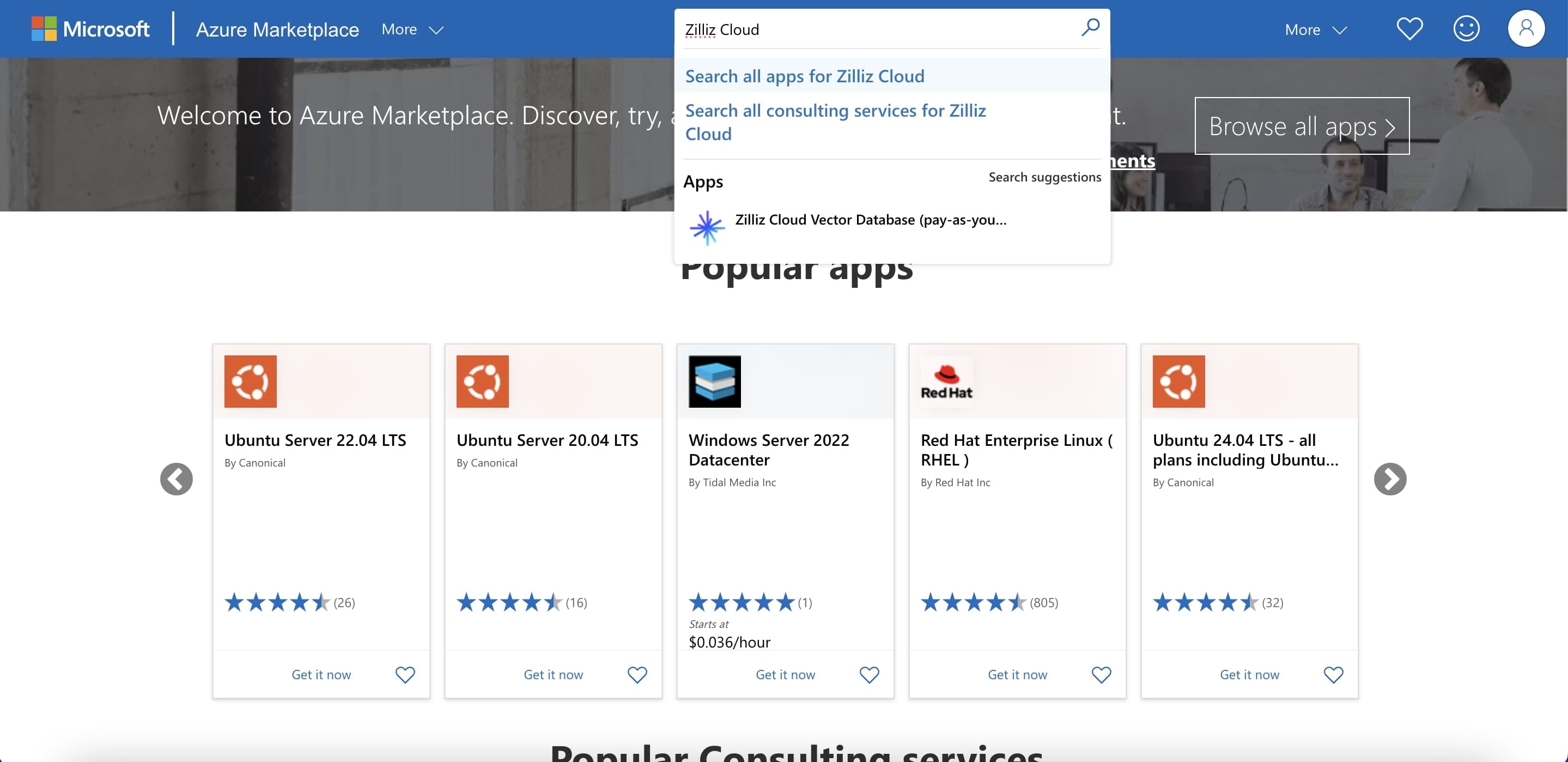Click Ubuntu Server 22.04 LTS logo

point(250,382)
